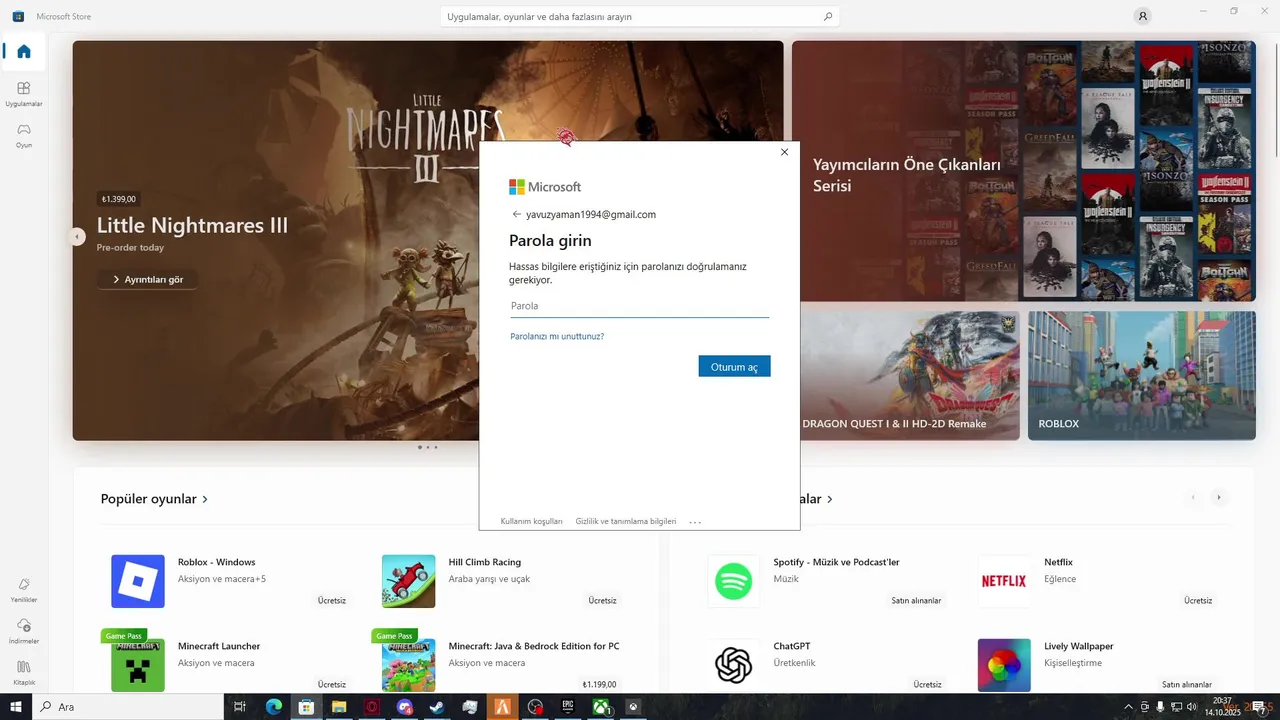Screen dimensions: 1280x720
Task: Open the ROBLOX promotional tile
Action: 1142,376
